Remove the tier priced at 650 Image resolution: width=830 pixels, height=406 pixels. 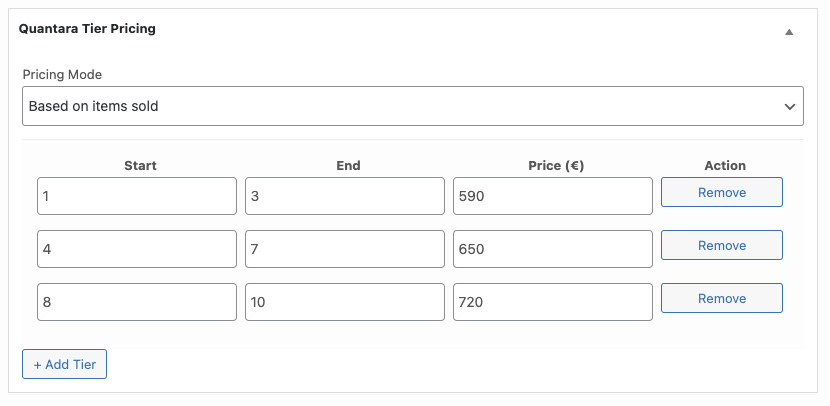click(721, 245)
